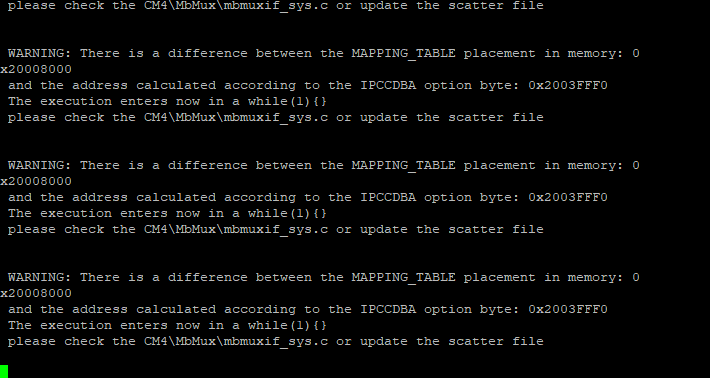Click 'scatter file' text in the topmost line

[495, 5]
